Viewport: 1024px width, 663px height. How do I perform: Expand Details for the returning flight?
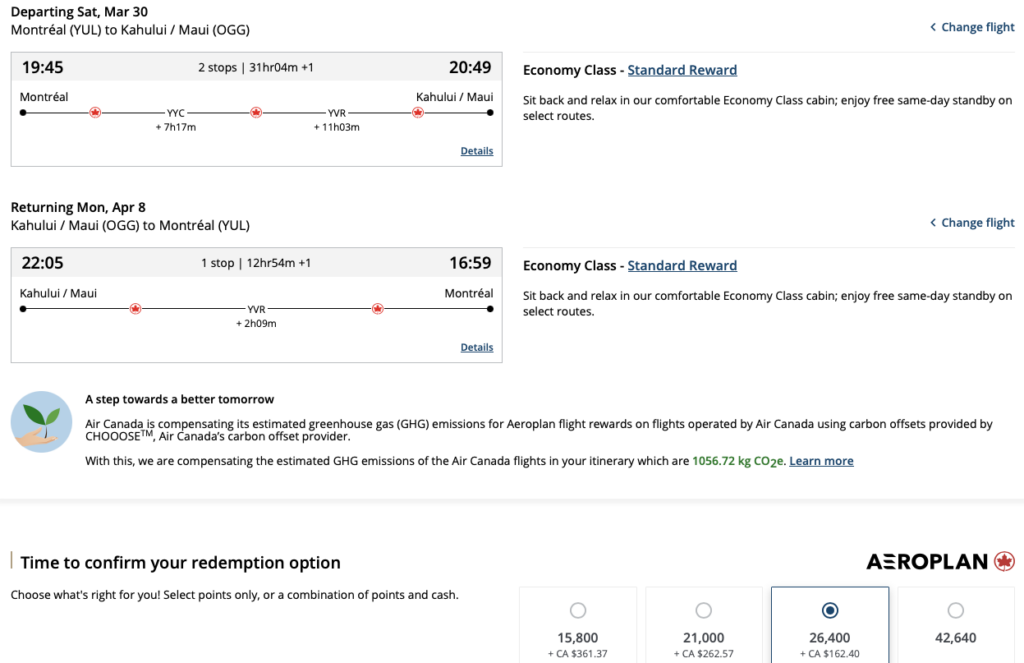pyautogui.click(x=477, y=347)
